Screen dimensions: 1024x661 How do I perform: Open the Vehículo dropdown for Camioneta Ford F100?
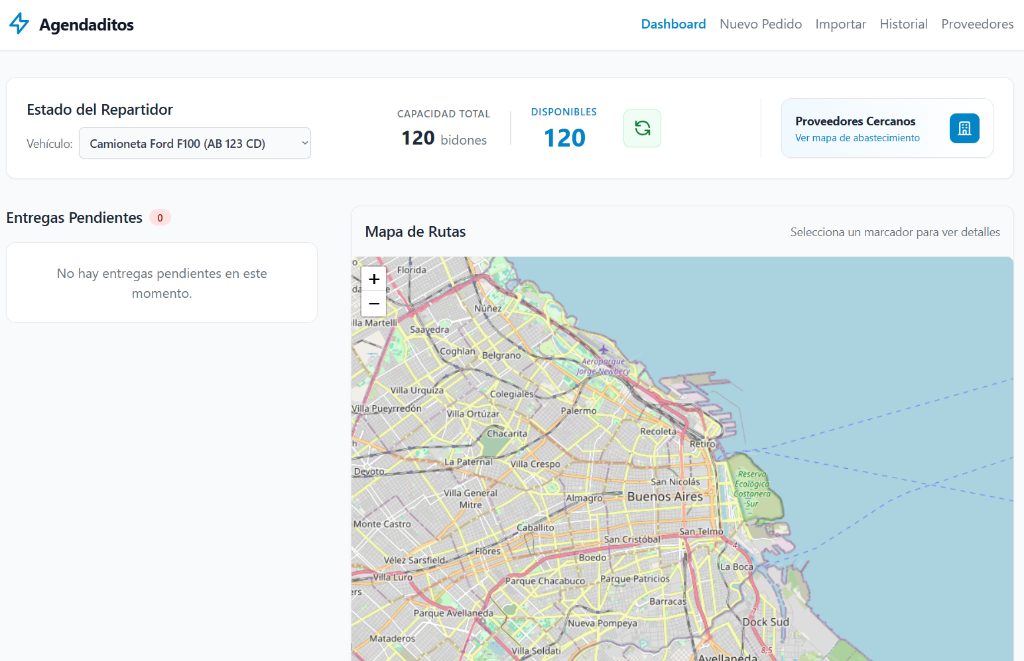195,143
